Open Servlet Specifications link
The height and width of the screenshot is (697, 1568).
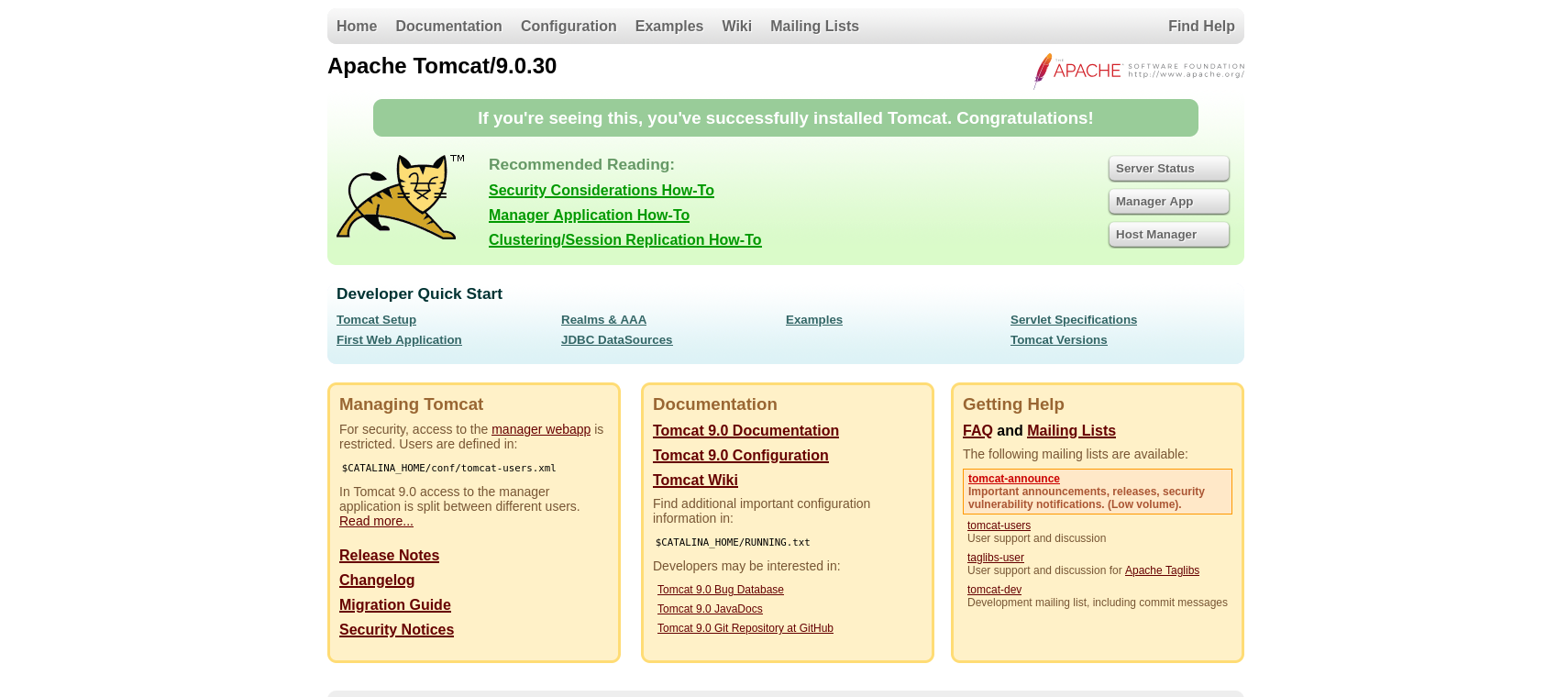click(1074, 320)
